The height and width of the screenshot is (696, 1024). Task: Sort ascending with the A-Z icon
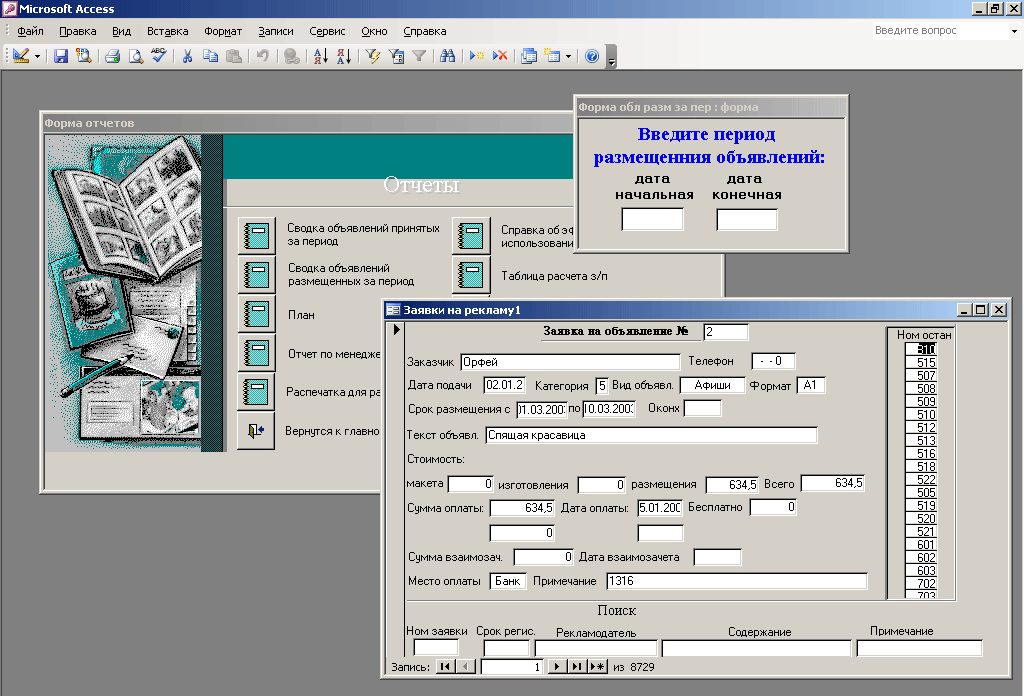[321, 56]
